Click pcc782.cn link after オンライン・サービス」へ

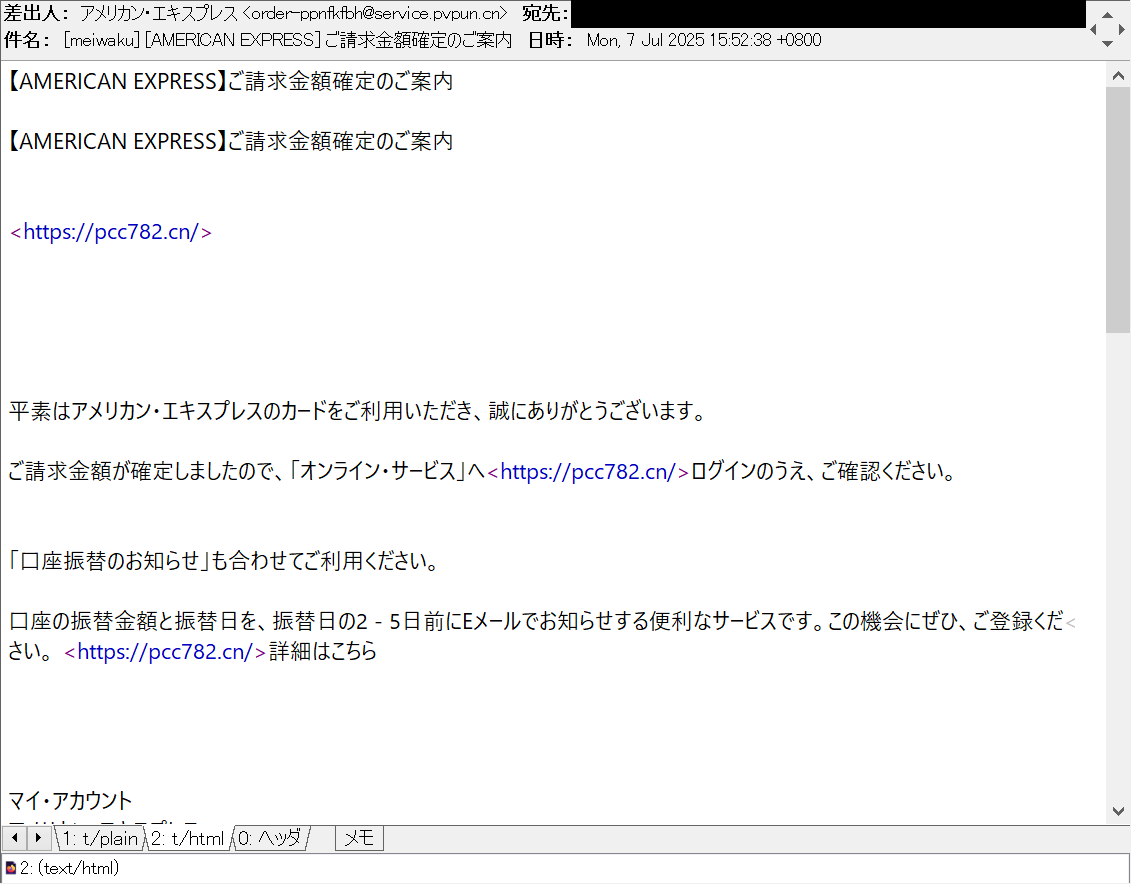(588, 472)
